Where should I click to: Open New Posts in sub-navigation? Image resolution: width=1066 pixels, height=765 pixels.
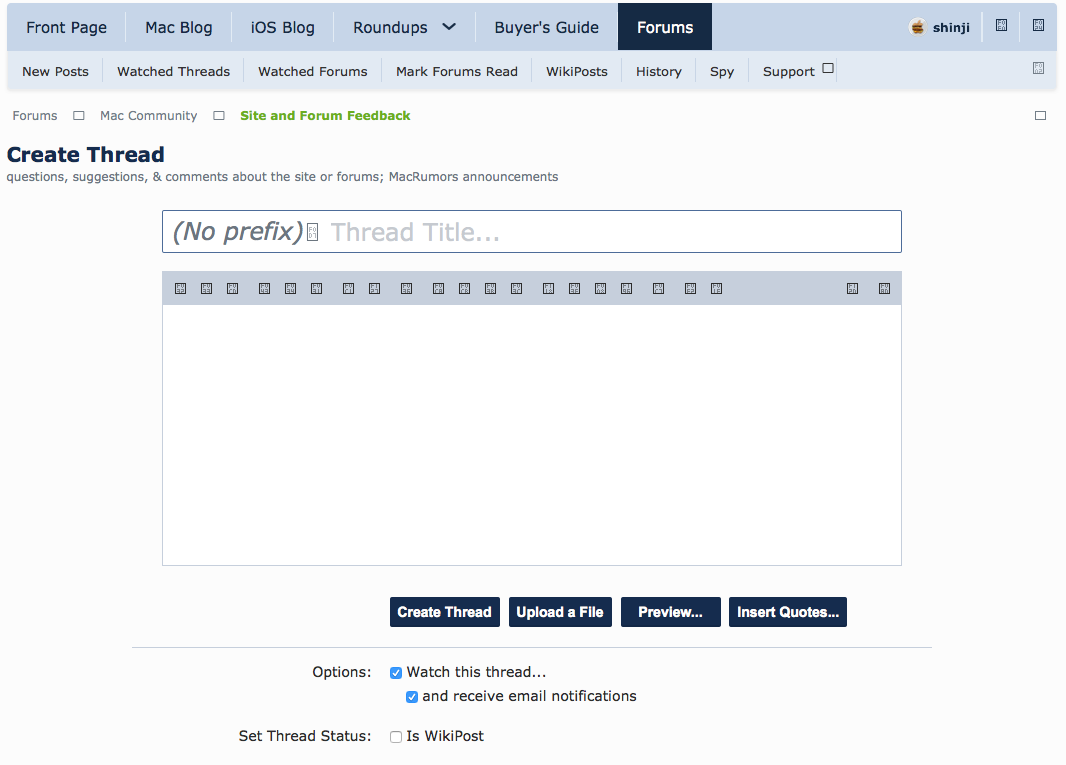click(55, 71)
